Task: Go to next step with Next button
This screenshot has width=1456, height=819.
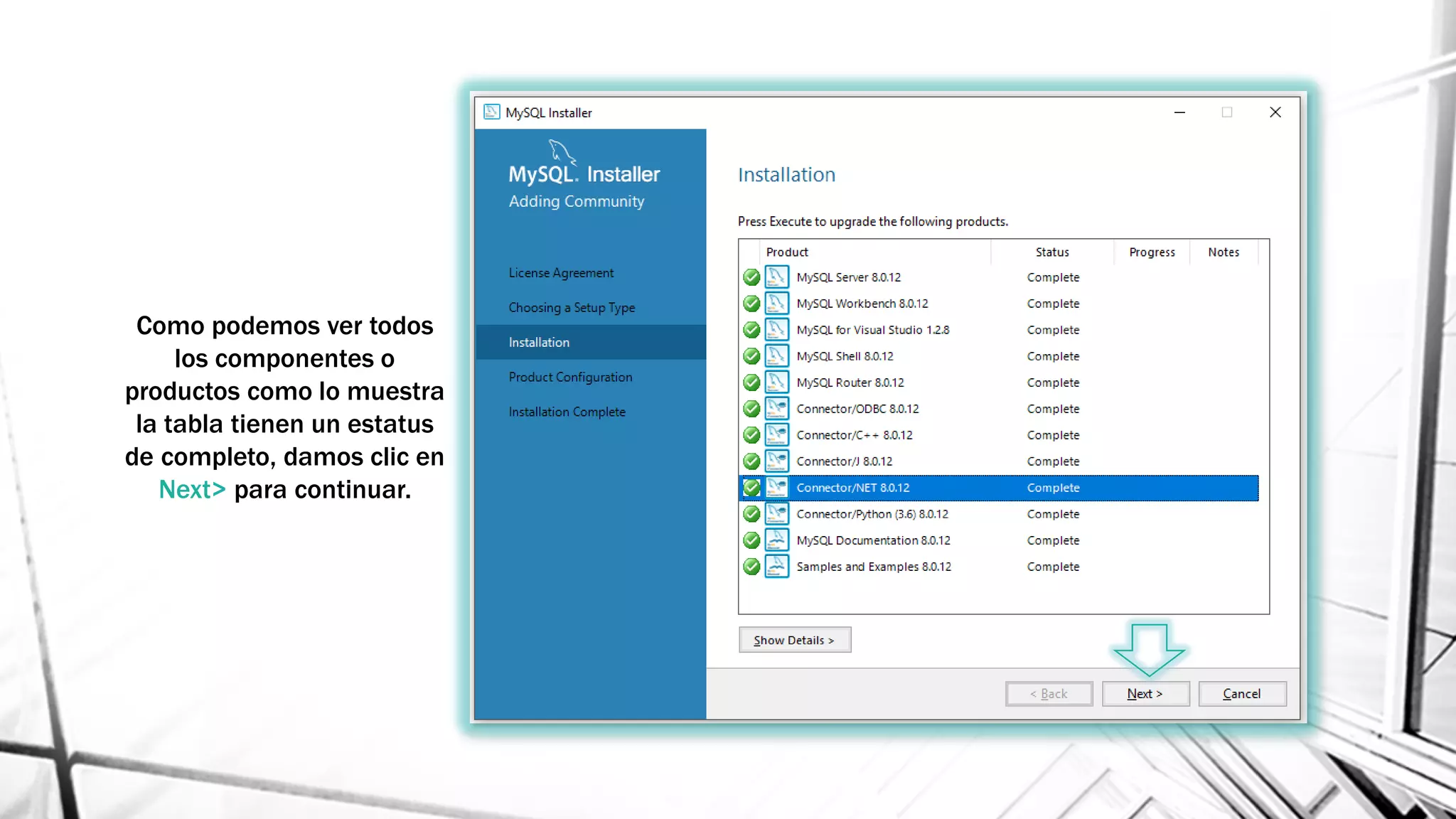Action: point(1145,694)
